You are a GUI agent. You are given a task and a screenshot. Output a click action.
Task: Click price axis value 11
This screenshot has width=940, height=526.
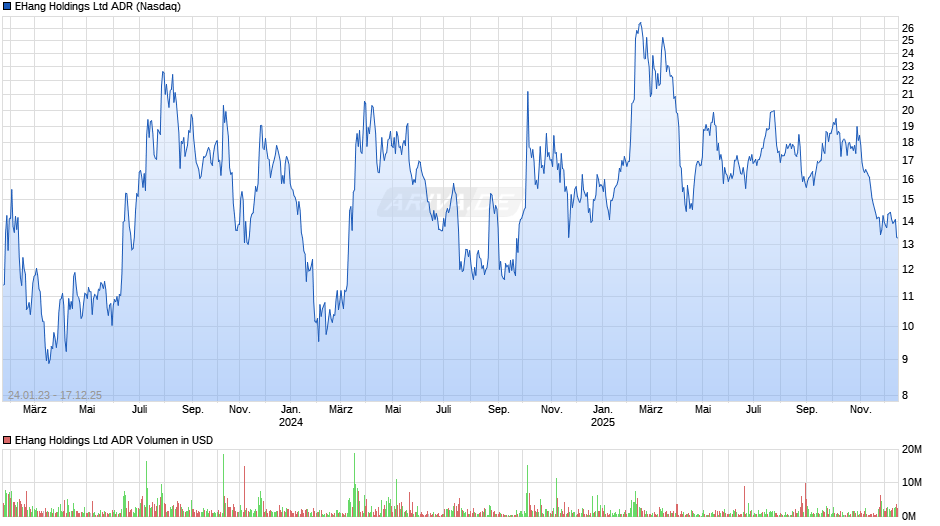(x=908, y=296)
